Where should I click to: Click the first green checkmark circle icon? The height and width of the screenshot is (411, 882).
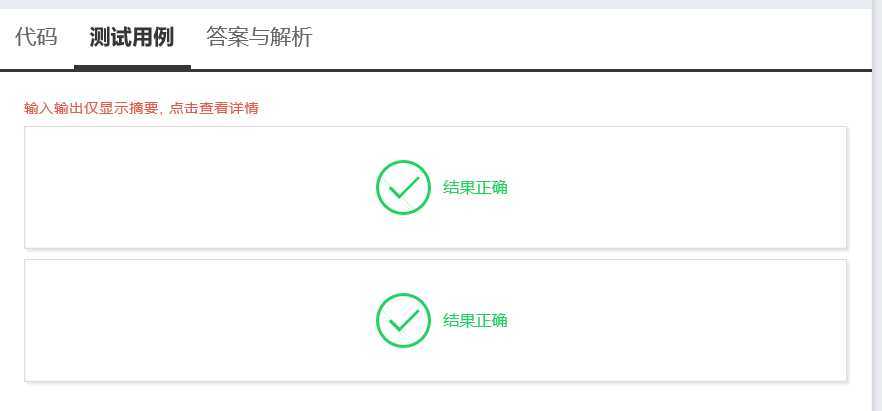(403, 187)
